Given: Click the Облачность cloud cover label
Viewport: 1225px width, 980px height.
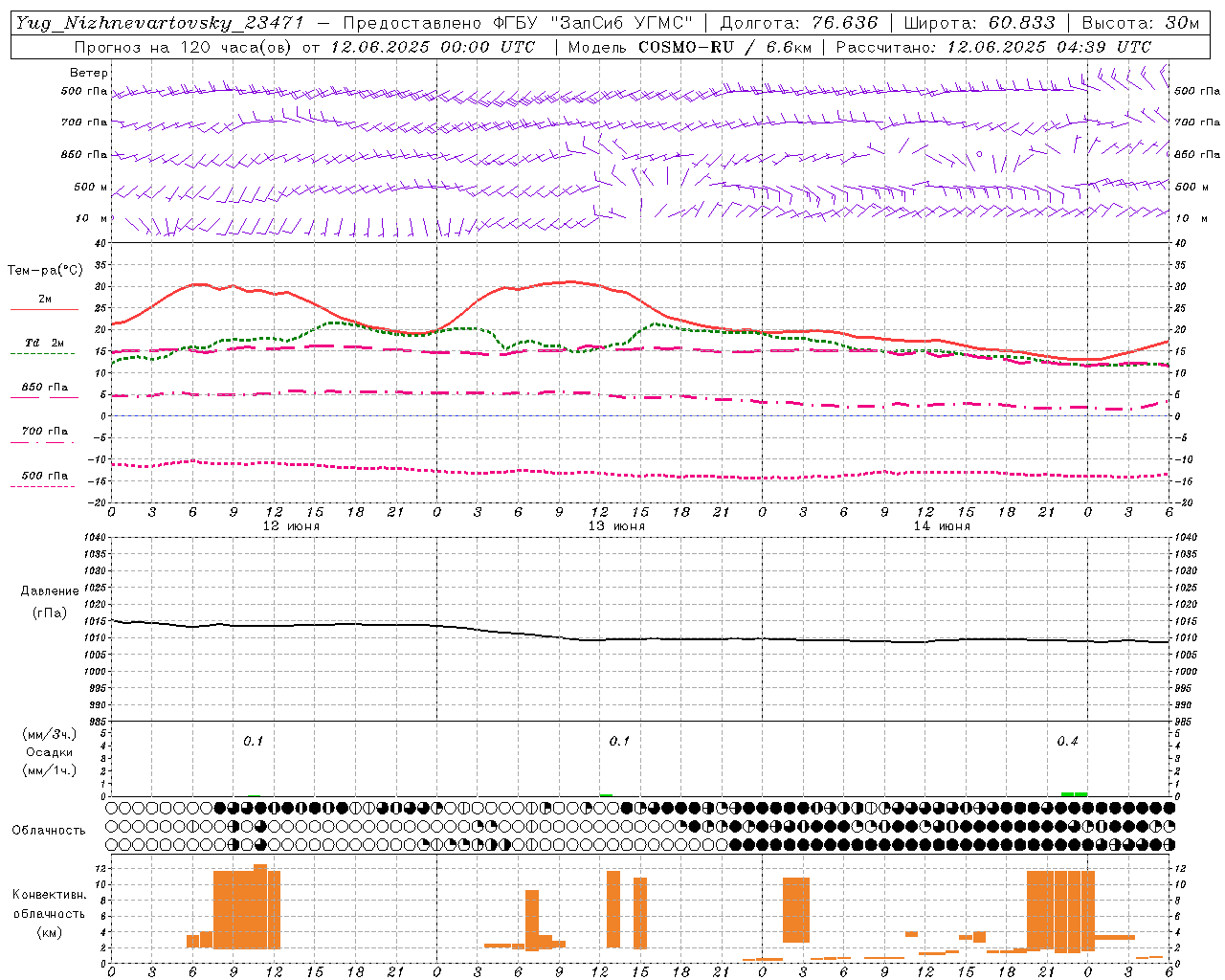Looking at the screenshot, I should tap(49, 830).
